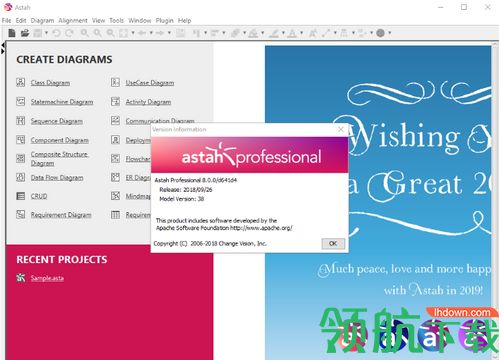The height and width of the screenshot is (360, 499).
Task: Click the gray circle toolbar icon
Action: (380, 33)
